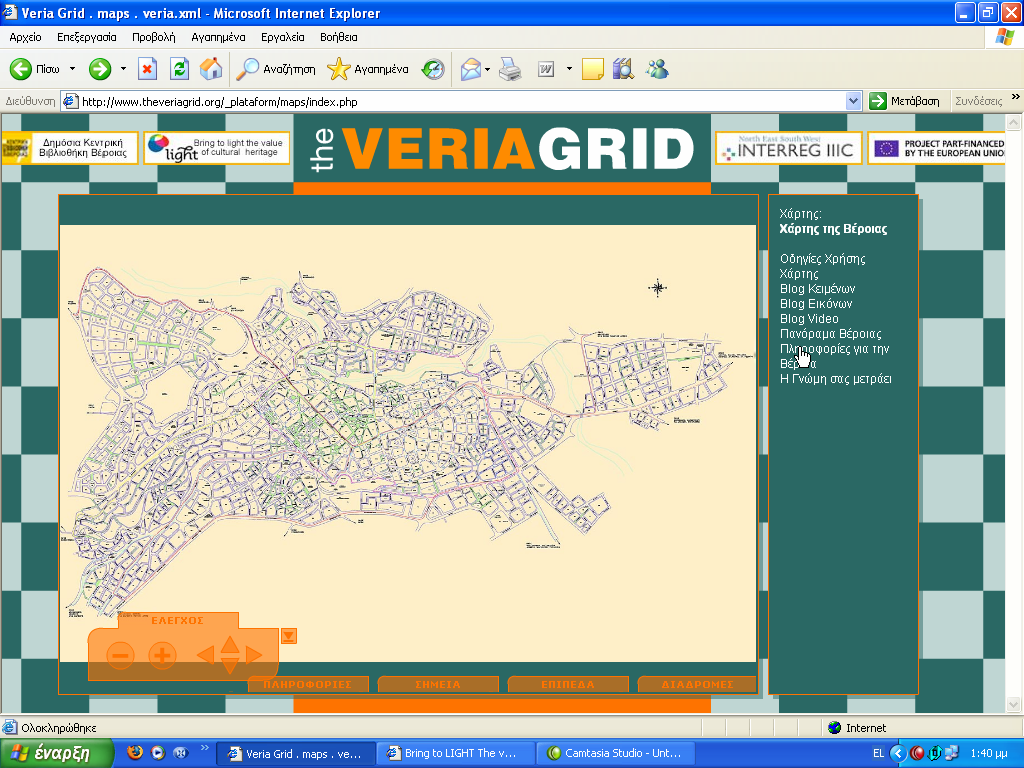Screen dimensions: 1024x768
Task: Open the Edit with Word dropdown arrow
Action: click(569, 69)
